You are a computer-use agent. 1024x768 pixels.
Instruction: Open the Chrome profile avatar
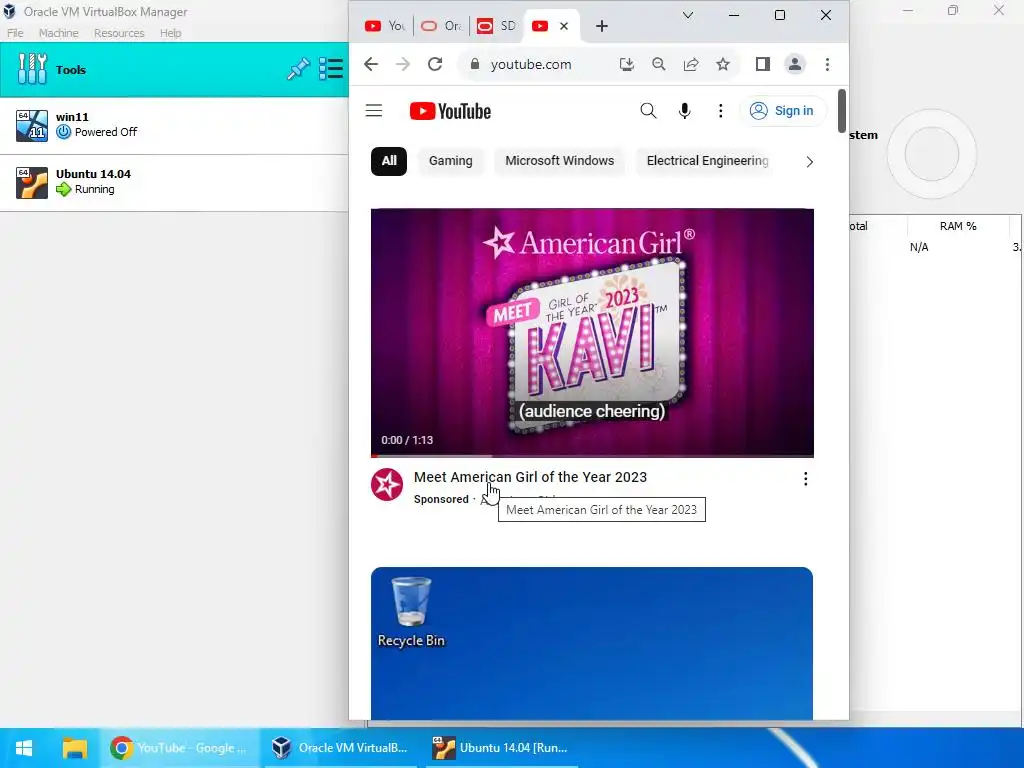pyautogui.click(x=795, y=64)
